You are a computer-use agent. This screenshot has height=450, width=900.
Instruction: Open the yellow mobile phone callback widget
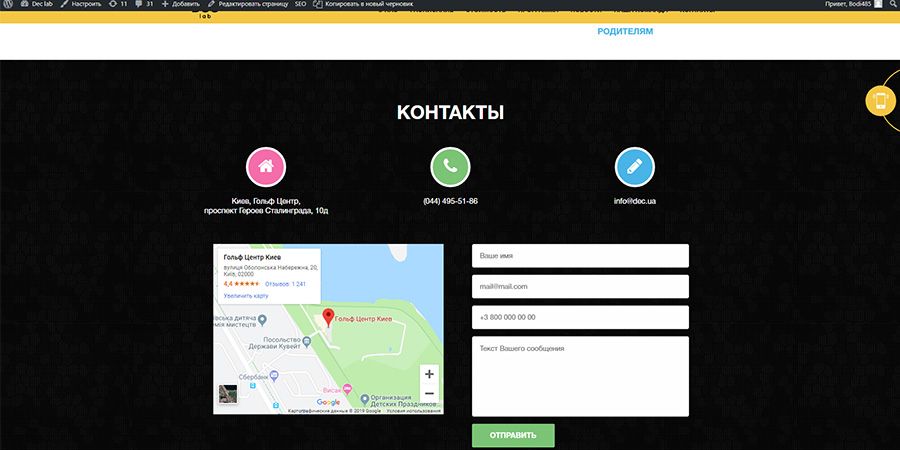point(881,102)
